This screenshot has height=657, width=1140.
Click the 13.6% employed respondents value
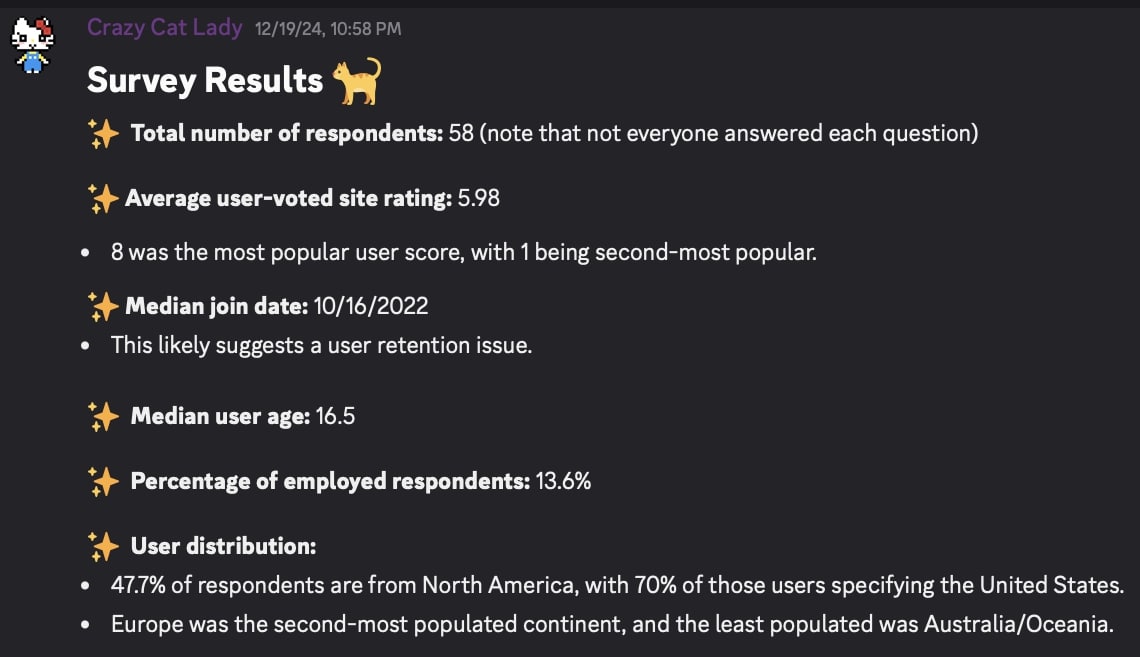click(x=563, y=481)
